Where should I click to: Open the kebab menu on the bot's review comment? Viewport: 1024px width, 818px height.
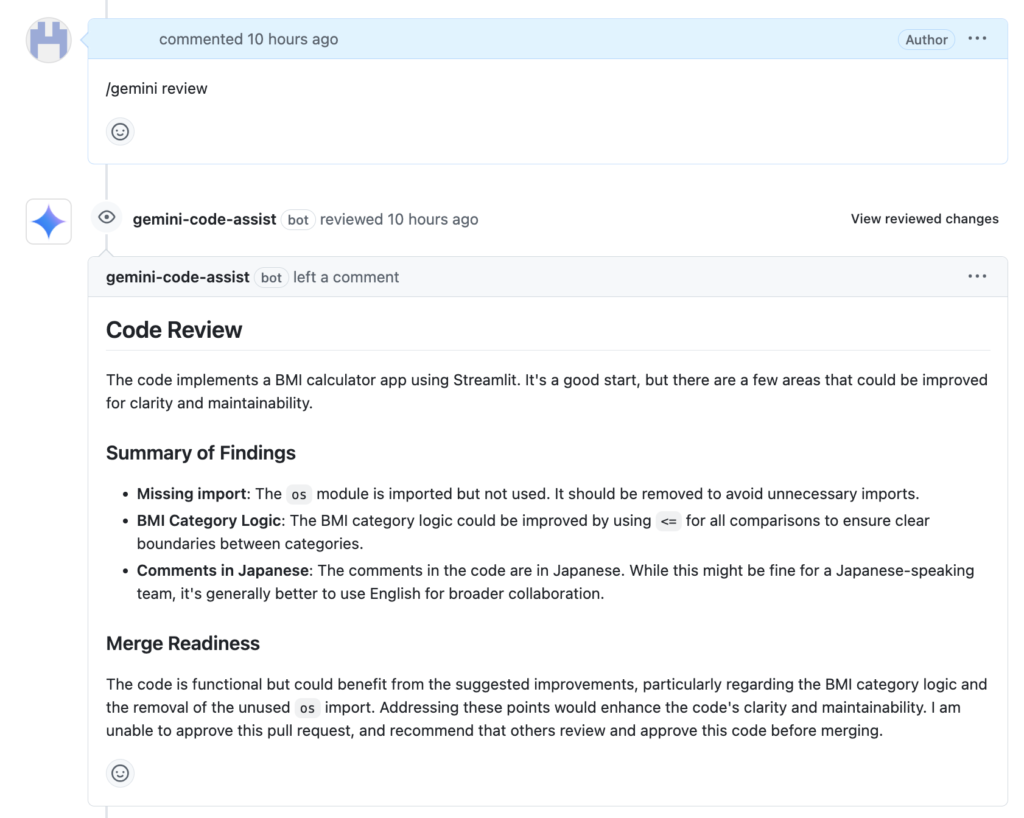tap(977, 276)
